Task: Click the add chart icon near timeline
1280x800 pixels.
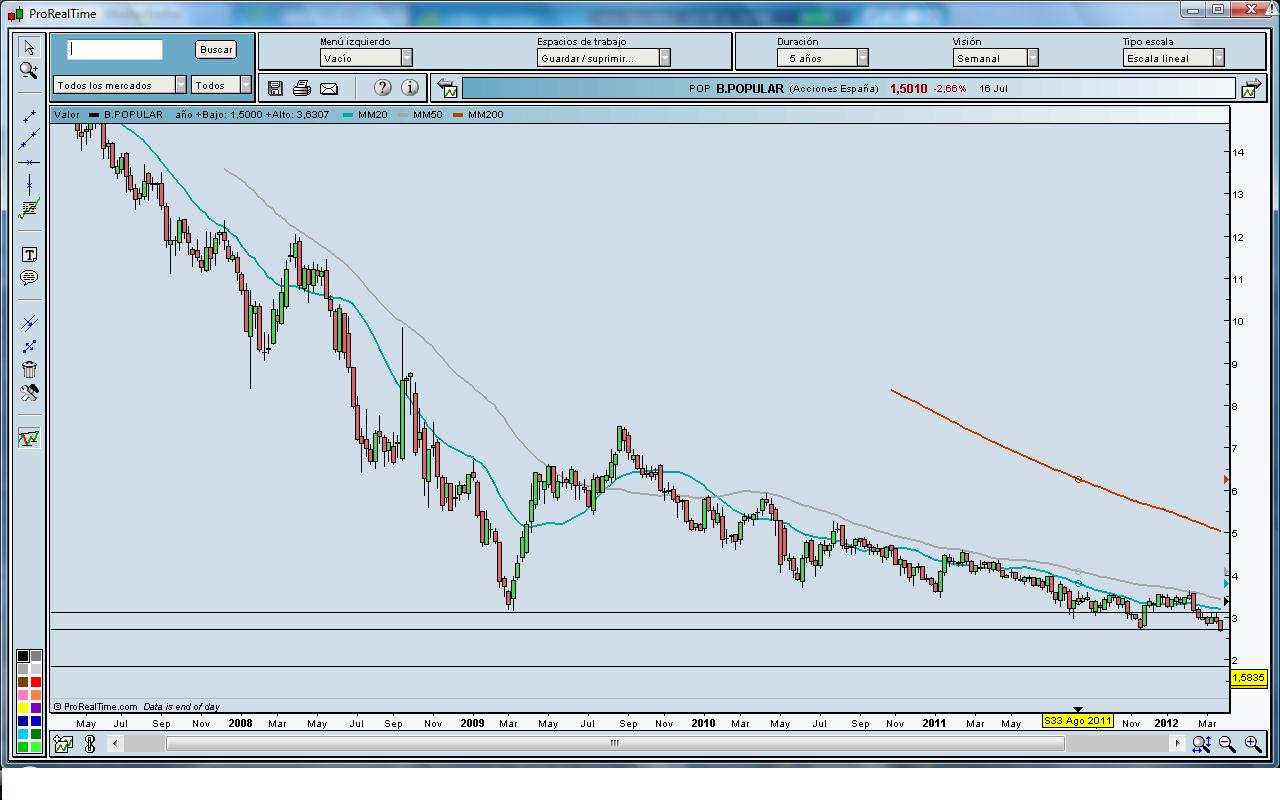Action: (x=63, y=744)
